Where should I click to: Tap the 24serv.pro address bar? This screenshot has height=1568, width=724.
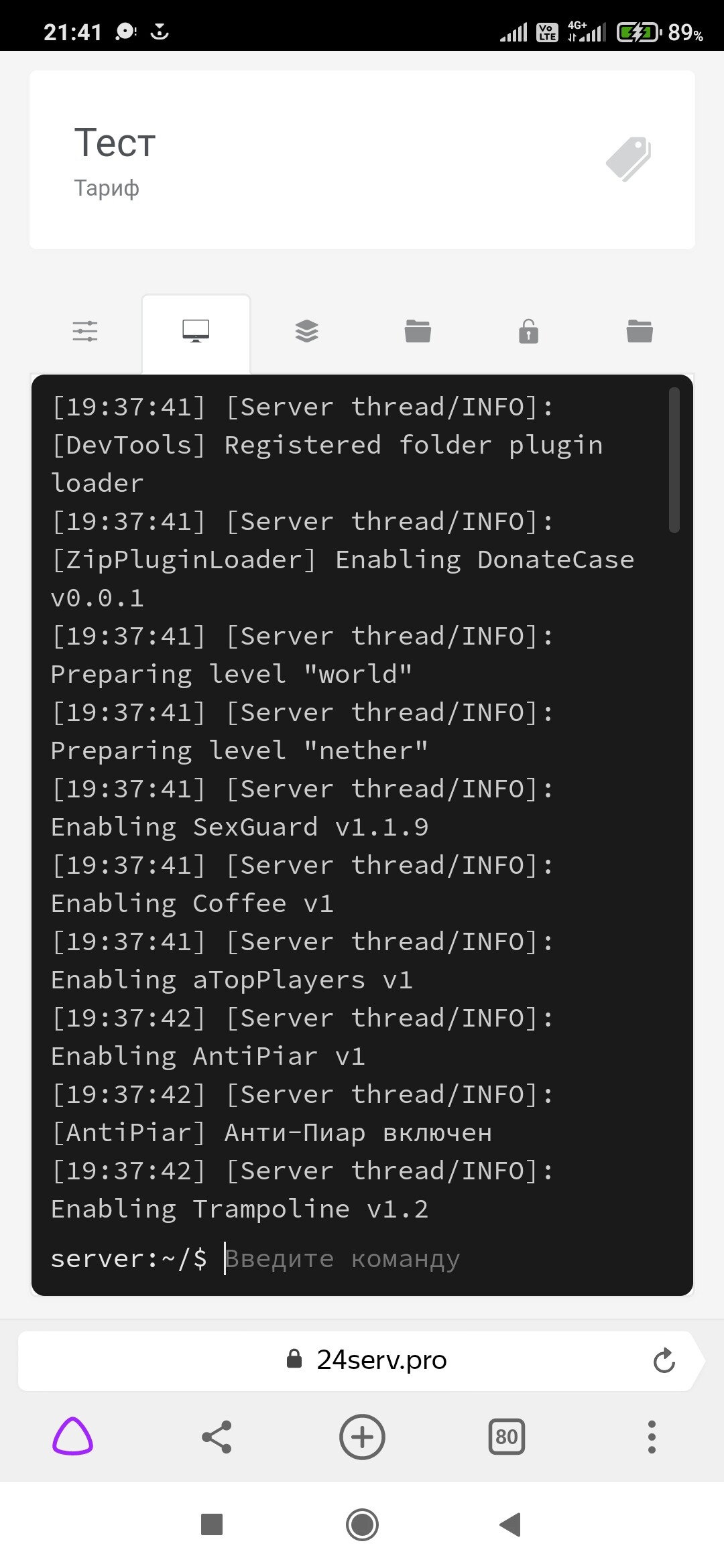[362, 1361]
